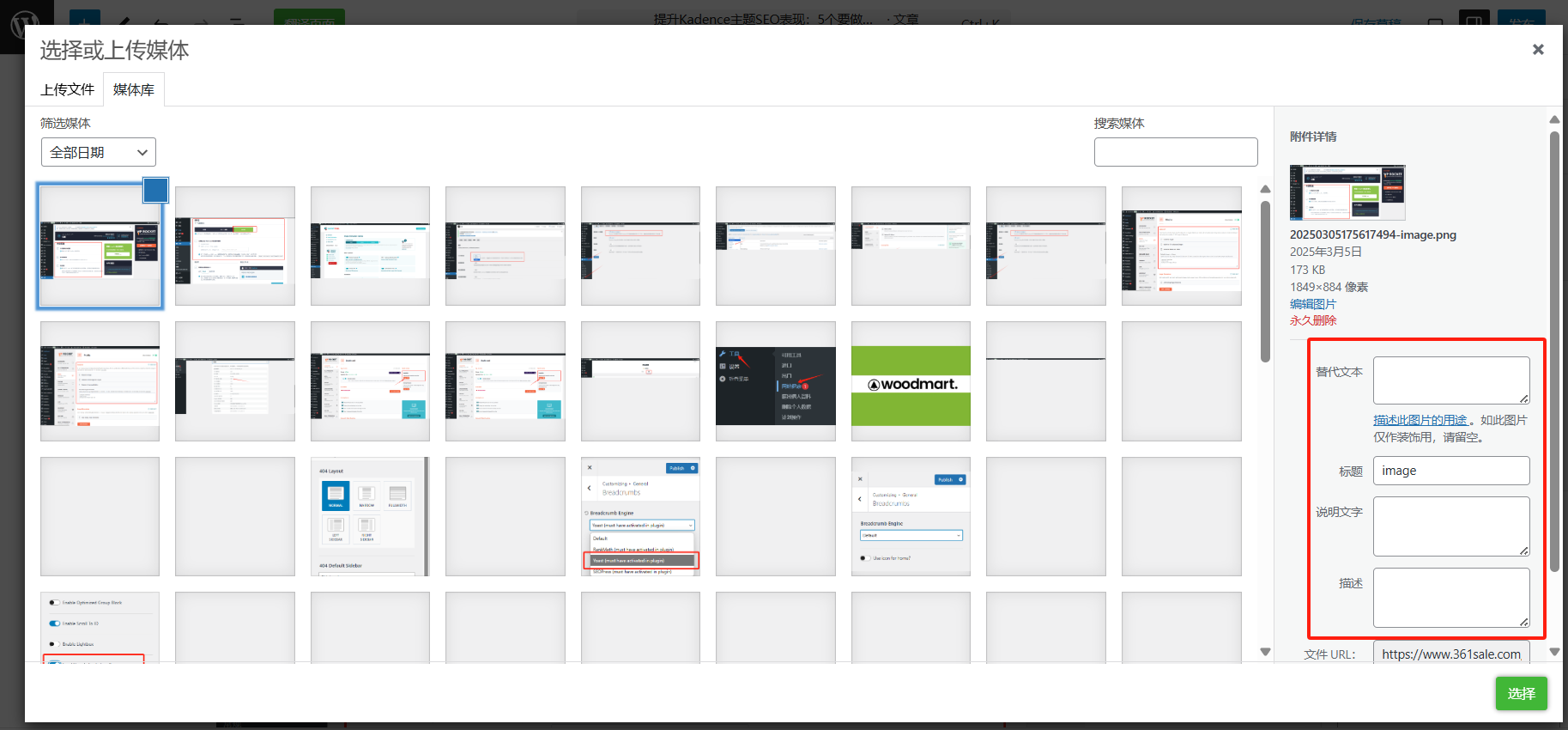Click inside the 描述 description box

[1450, 597]
